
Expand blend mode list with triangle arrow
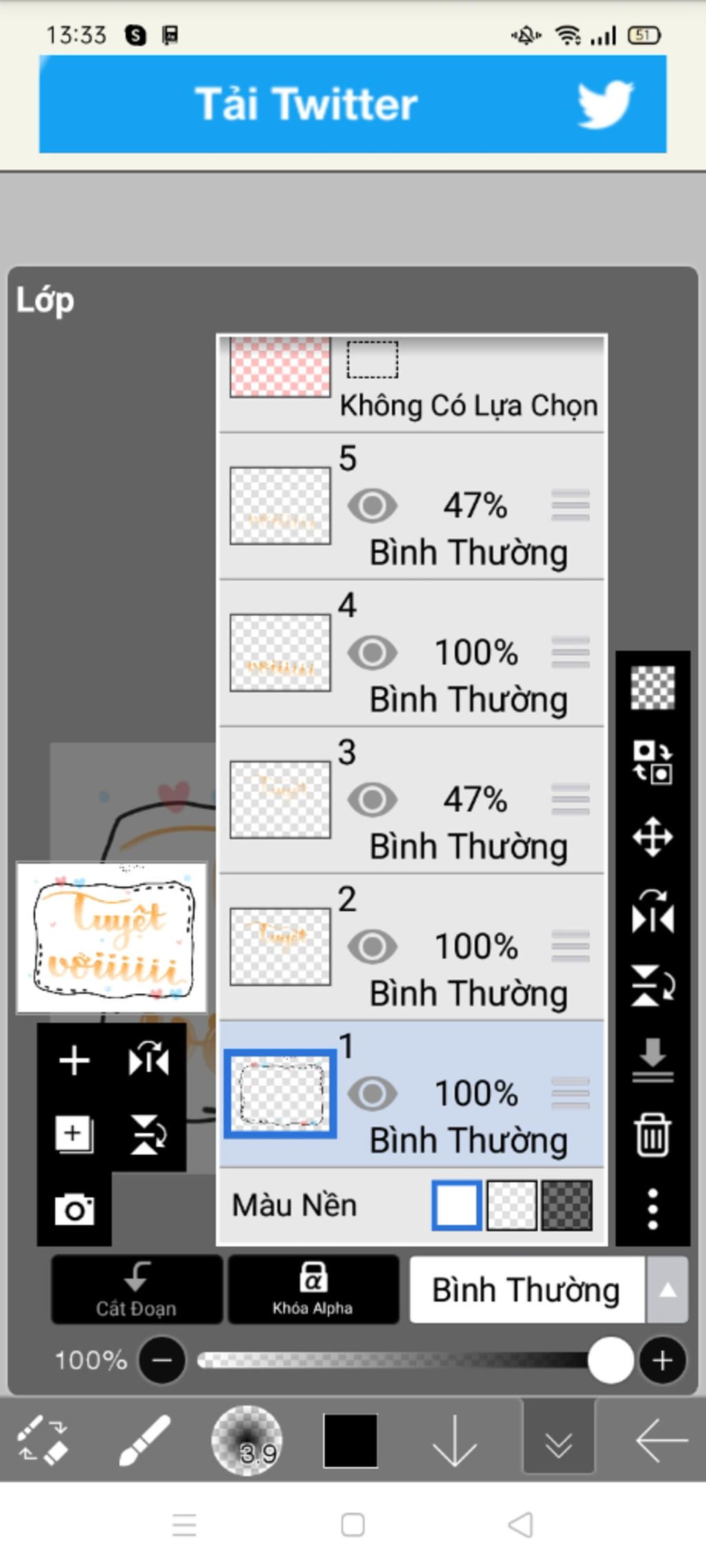click(x=667, y=1290)
